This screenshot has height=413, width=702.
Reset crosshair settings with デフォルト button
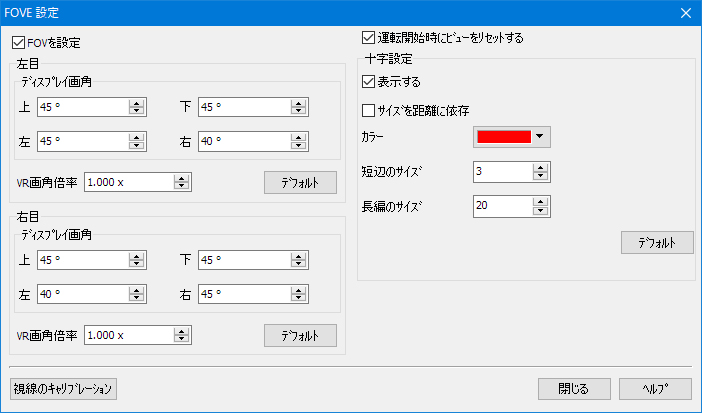(x=657, y=243)
